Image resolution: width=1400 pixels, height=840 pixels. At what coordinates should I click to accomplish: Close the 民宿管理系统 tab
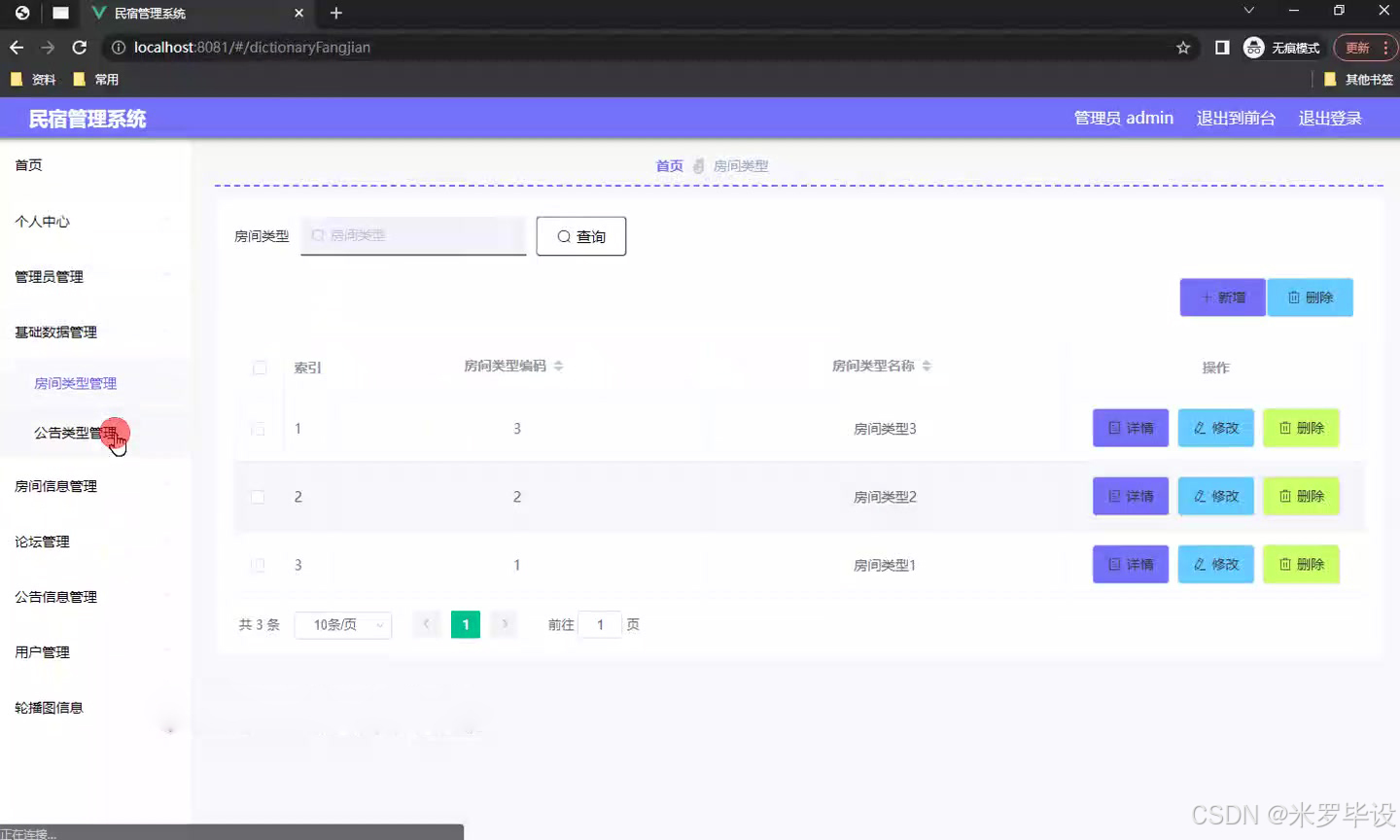[298, 14]
